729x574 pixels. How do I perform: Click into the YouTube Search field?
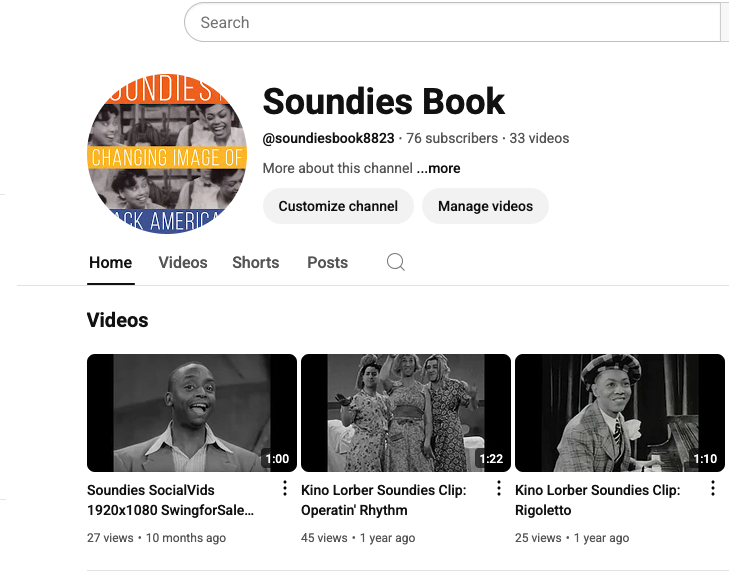452,22
